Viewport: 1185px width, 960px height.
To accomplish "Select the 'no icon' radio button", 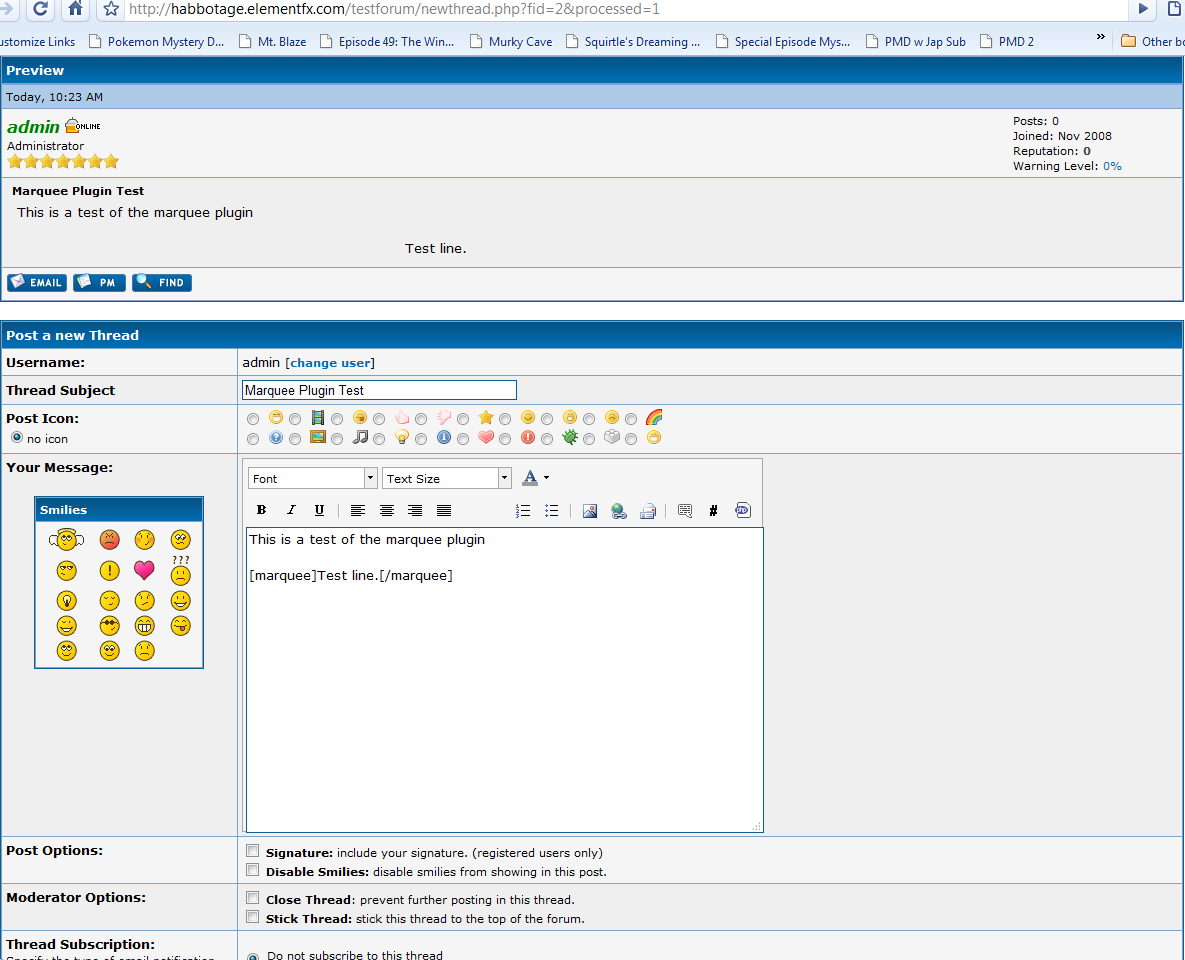I will click(x=17, y=438).
